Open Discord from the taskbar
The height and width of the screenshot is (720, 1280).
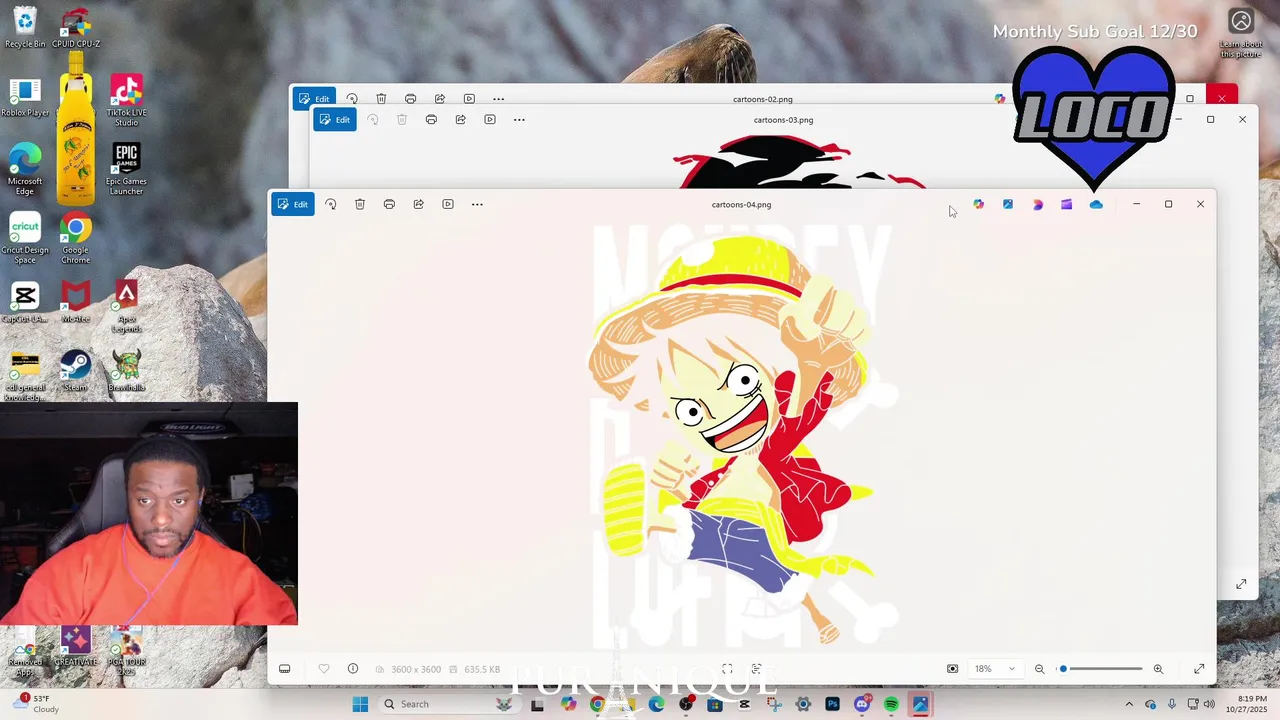[862, 704]
